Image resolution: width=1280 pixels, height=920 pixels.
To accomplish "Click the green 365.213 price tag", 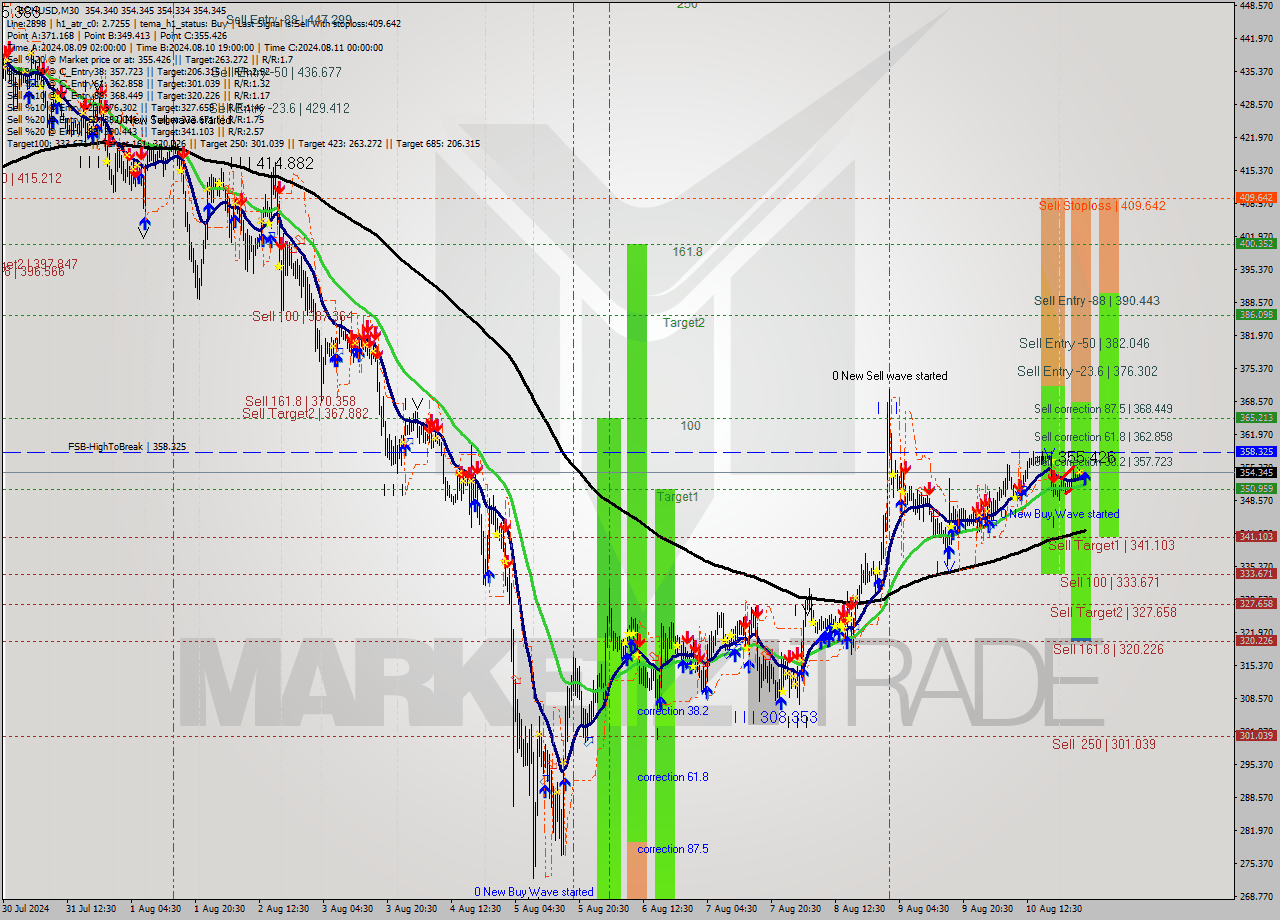I will click(x=1256, y=417).
